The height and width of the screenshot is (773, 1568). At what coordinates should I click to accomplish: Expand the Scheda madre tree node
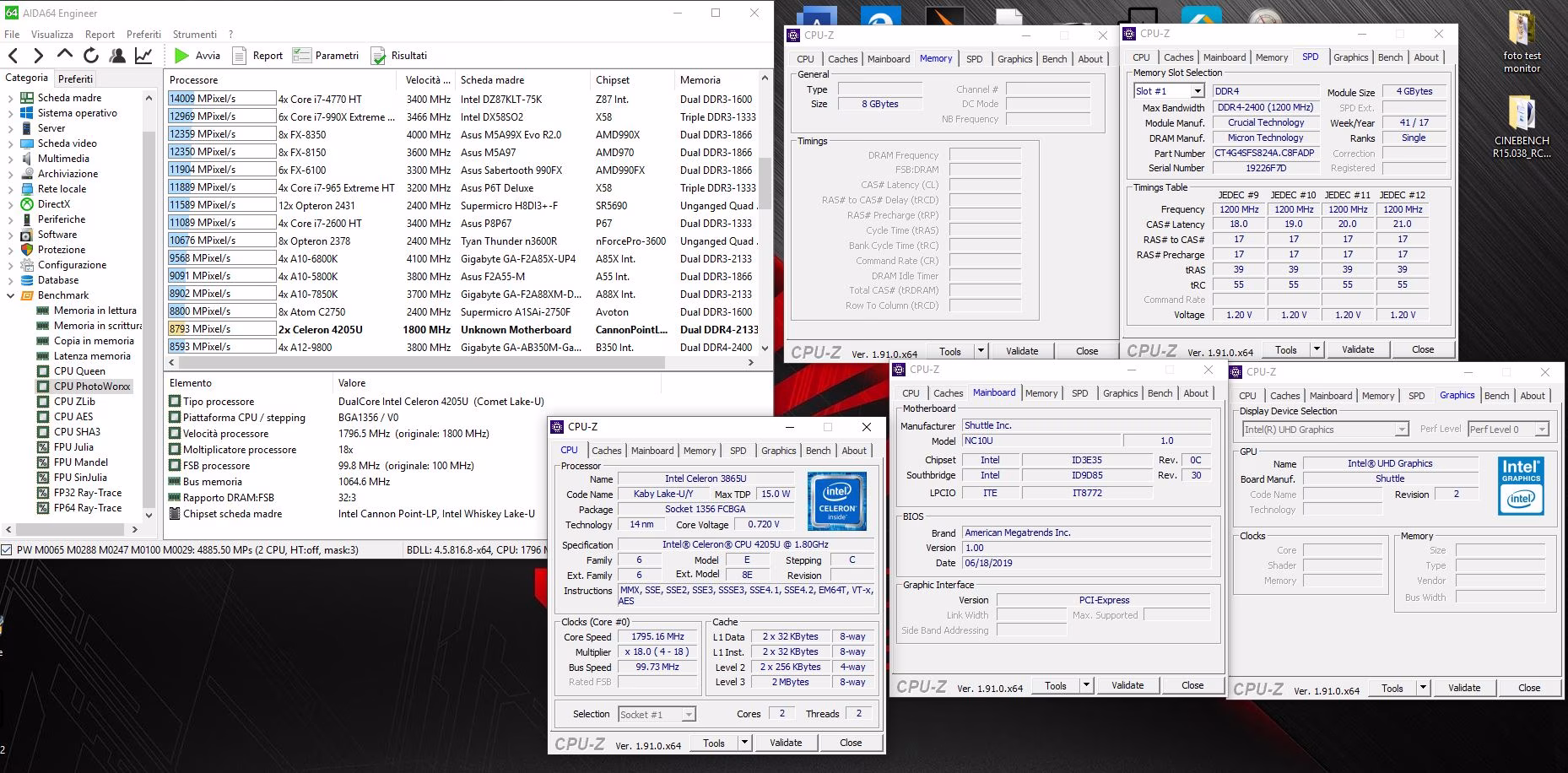point(10,98)
